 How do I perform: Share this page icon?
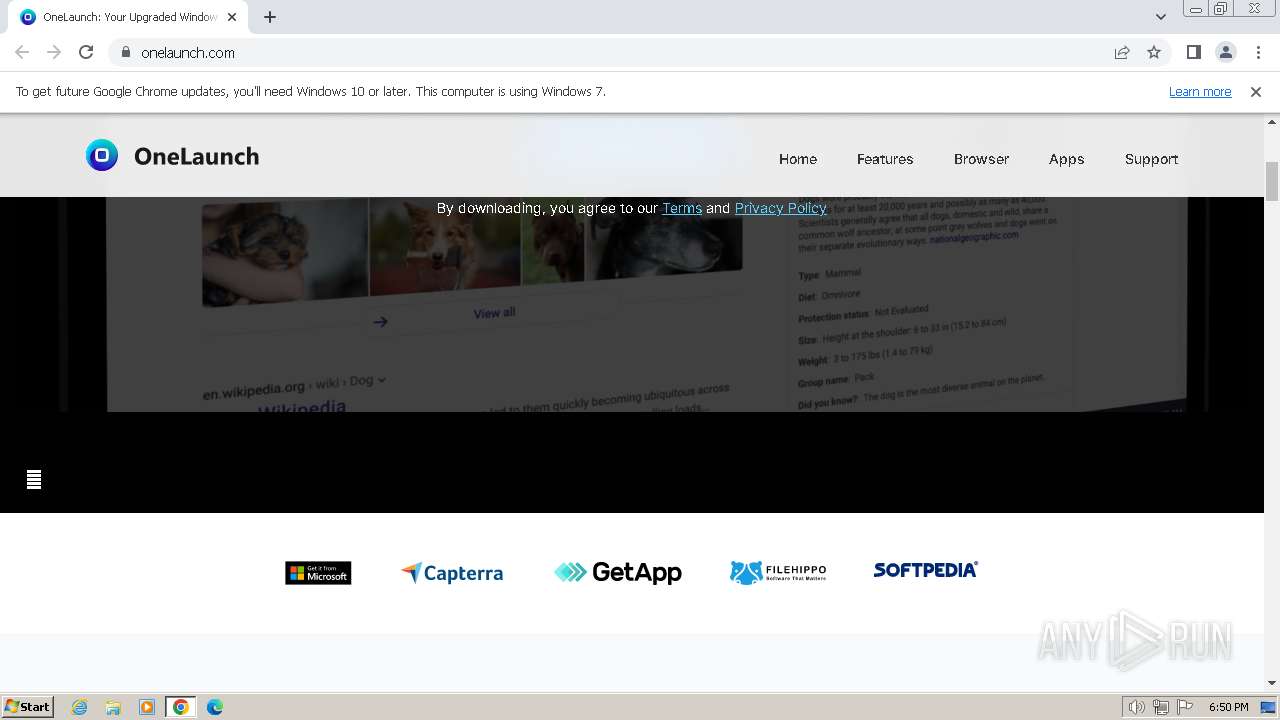click(x=1122, y=52)
